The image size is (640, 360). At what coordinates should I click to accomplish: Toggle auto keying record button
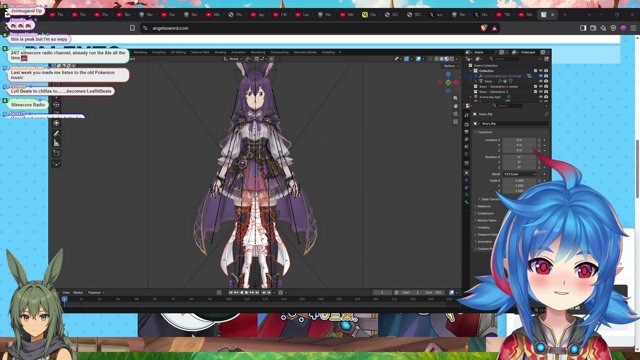pos(220,293)
